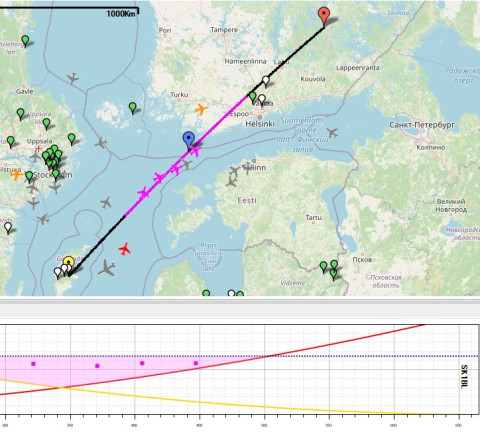Click the white pin near Vantaa
480x432 pixels.
pyautogui.click(x=262, y=99)
